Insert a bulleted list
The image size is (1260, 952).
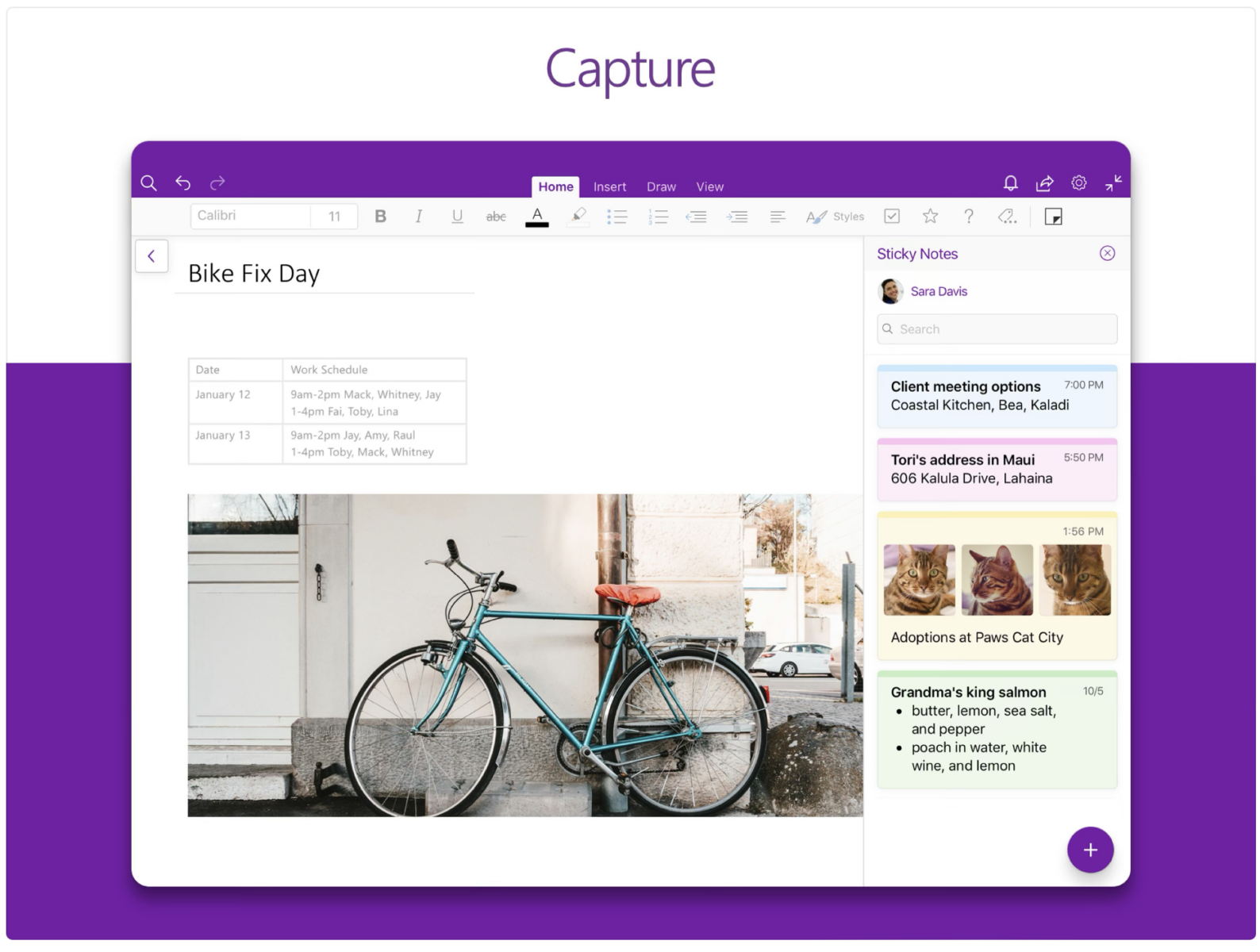(x=617, y=217)
